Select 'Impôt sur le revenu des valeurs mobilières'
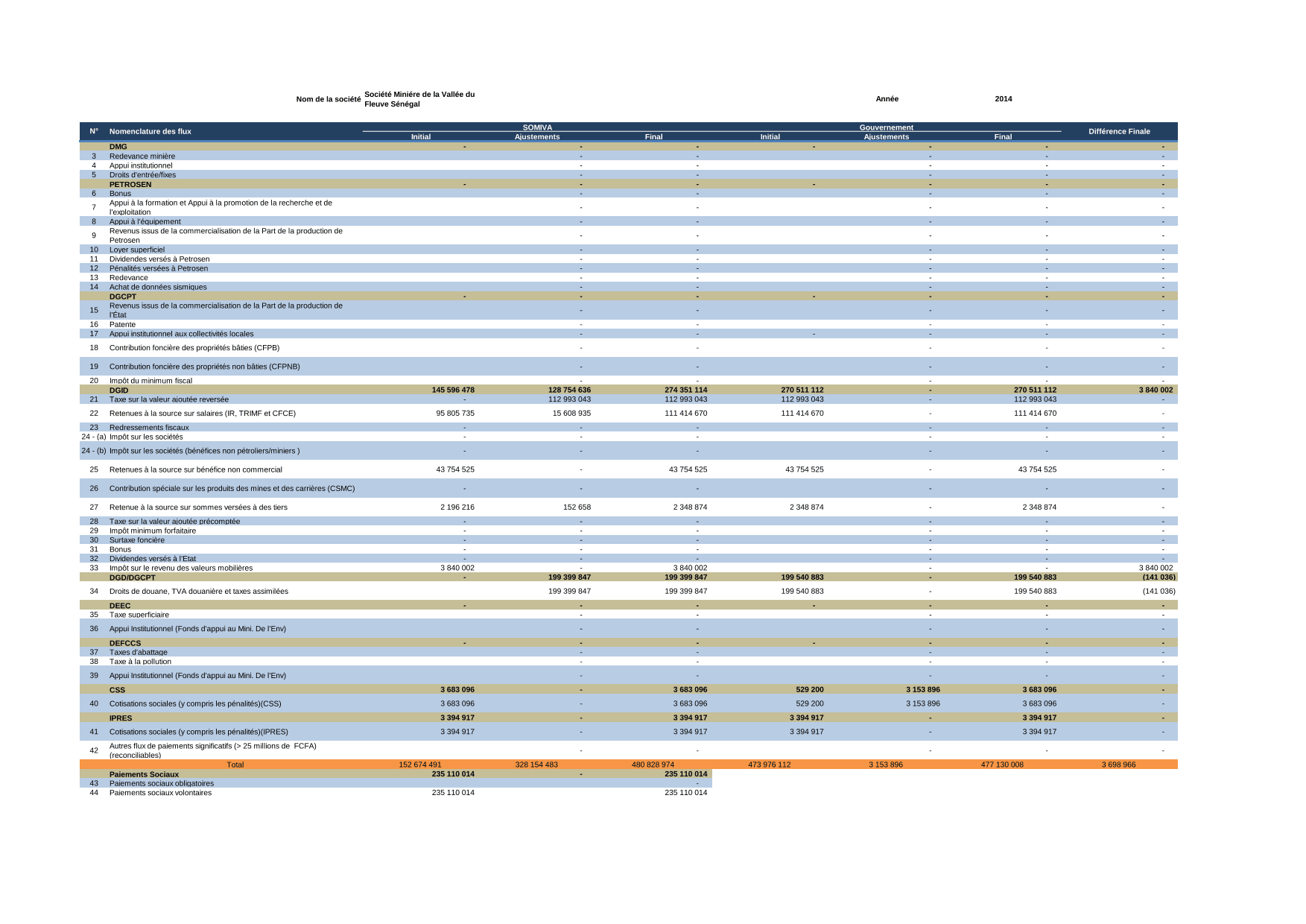This screenshot has height=924, width=1306. click(181, 568)
